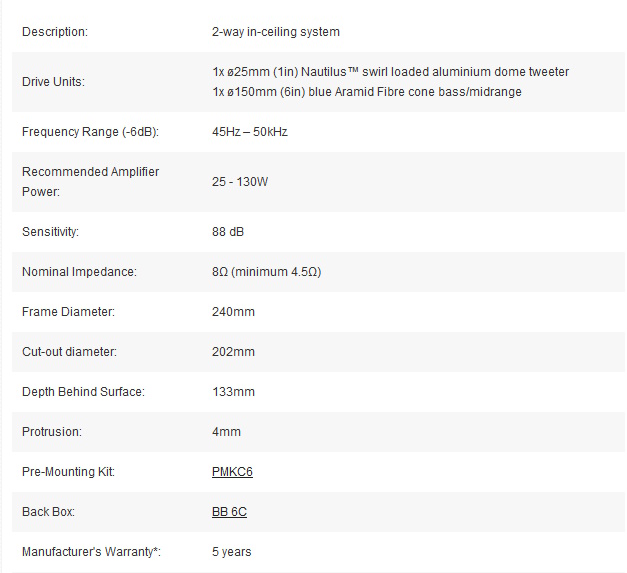Image resolution: width=627 pixels, height=573 pixels.
Task: Select the "8Ω (minimum 4.5Ω)" value
Action: tap(266, 272)
